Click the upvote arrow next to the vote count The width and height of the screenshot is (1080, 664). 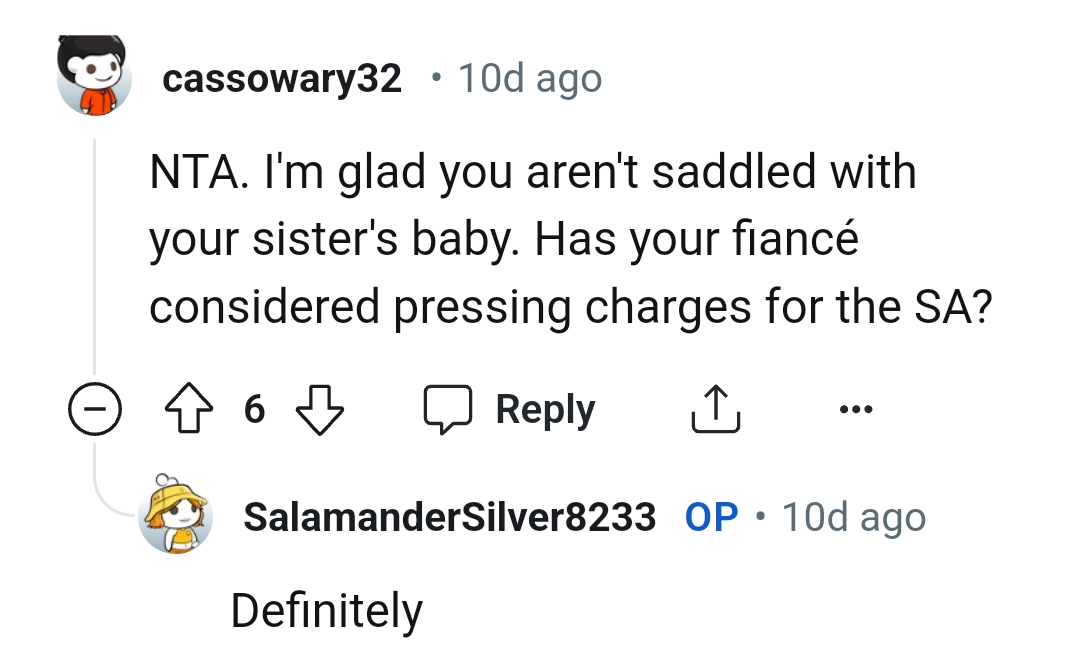pos(189,408)
